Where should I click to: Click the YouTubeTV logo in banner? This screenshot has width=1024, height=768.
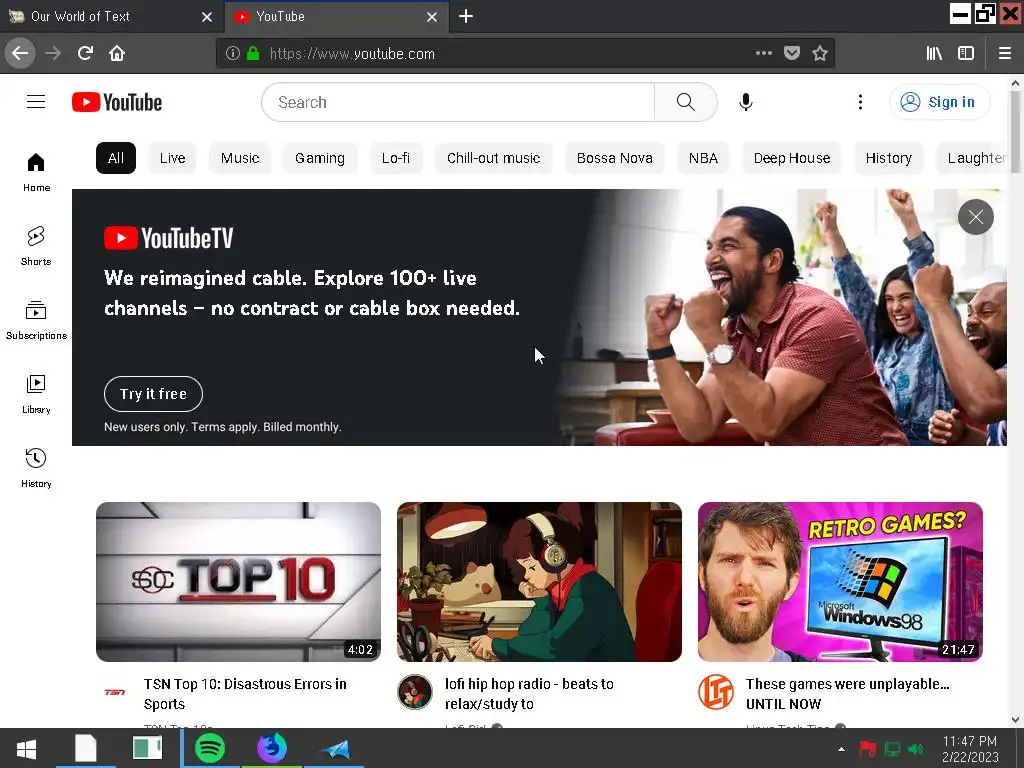coord(168,238)
